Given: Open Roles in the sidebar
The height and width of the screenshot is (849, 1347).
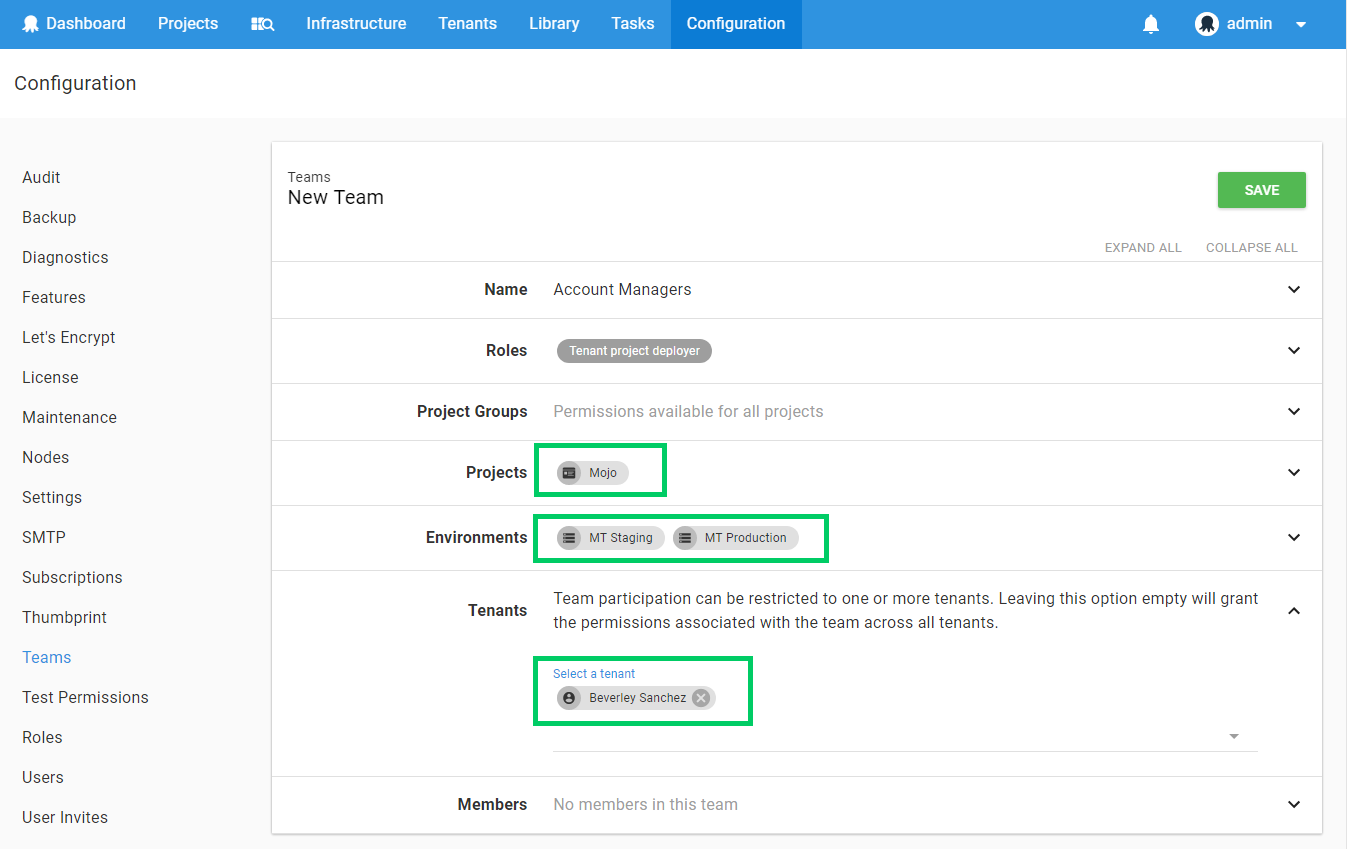Looking at the screenshot, I should coord(42,738).
